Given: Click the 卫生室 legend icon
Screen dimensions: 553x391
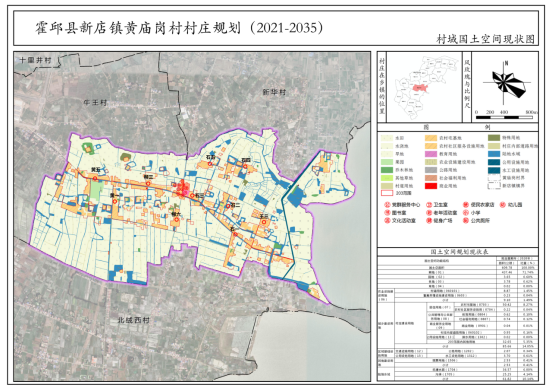Looking at the screenshot, I should pos(429,204).
